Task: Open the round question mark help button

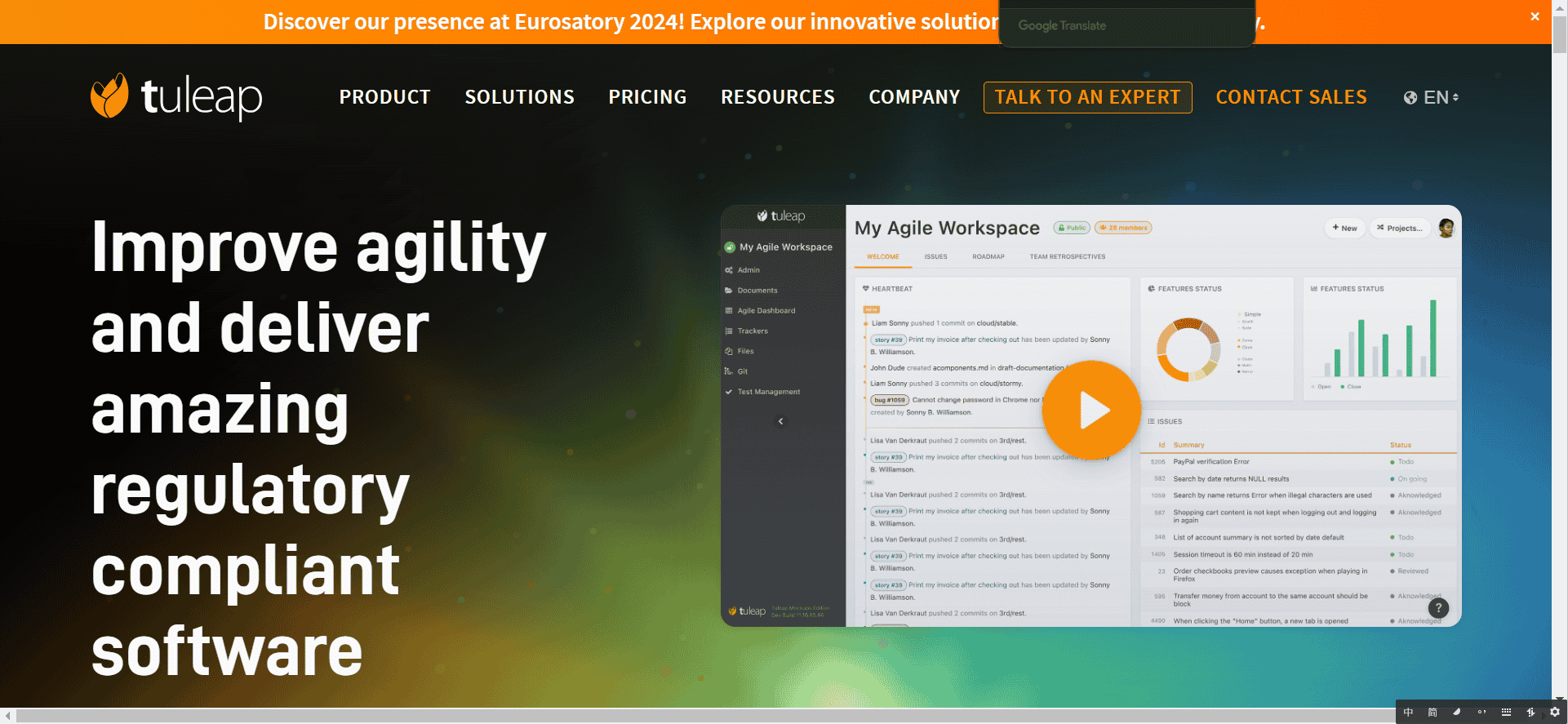Action: [x=1438, y=608]
